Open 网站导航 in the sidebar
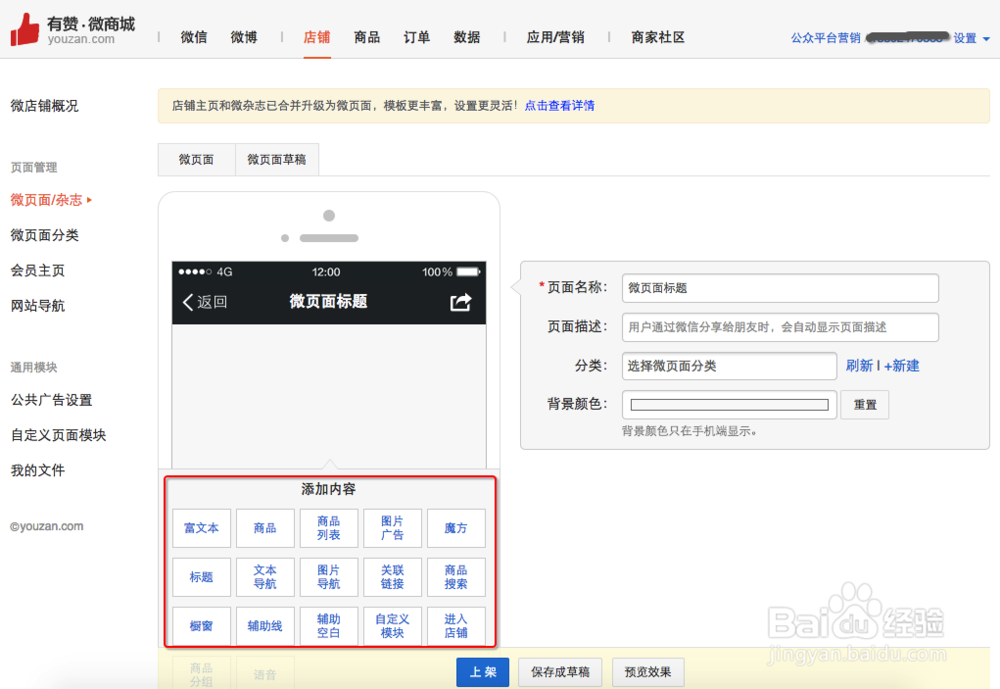 (38, 306)
